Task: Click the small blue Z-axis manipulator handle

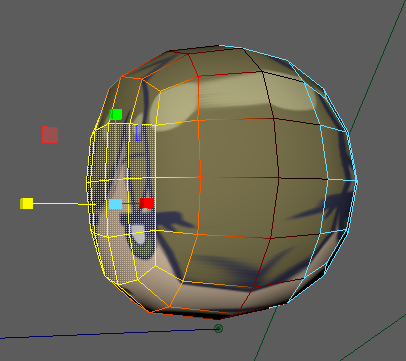Action: tap(139, 132)
